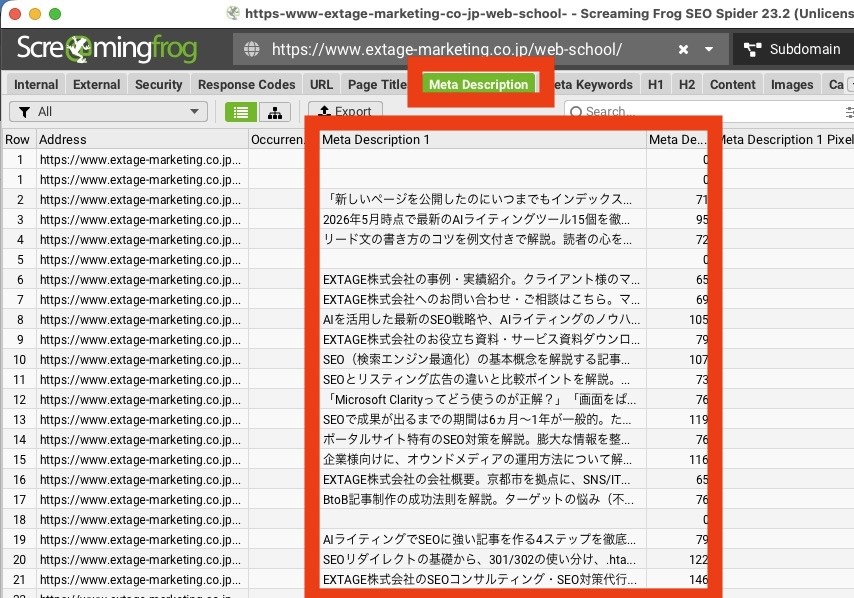Select the address in row 6
This screenshot has width=854, height=598.
pyautogui.click(x=141, y=279)
